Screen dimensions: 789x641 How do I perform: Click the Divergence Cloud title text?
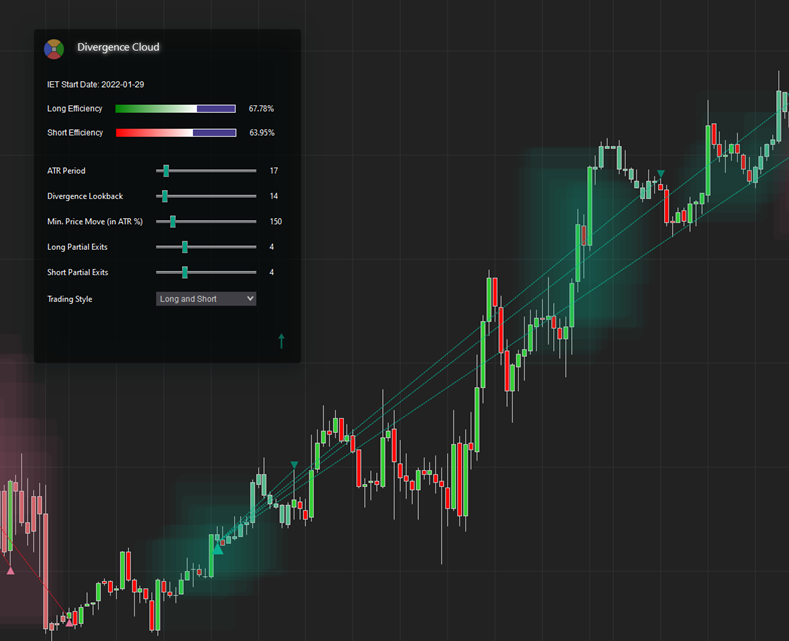coord(118,47)
